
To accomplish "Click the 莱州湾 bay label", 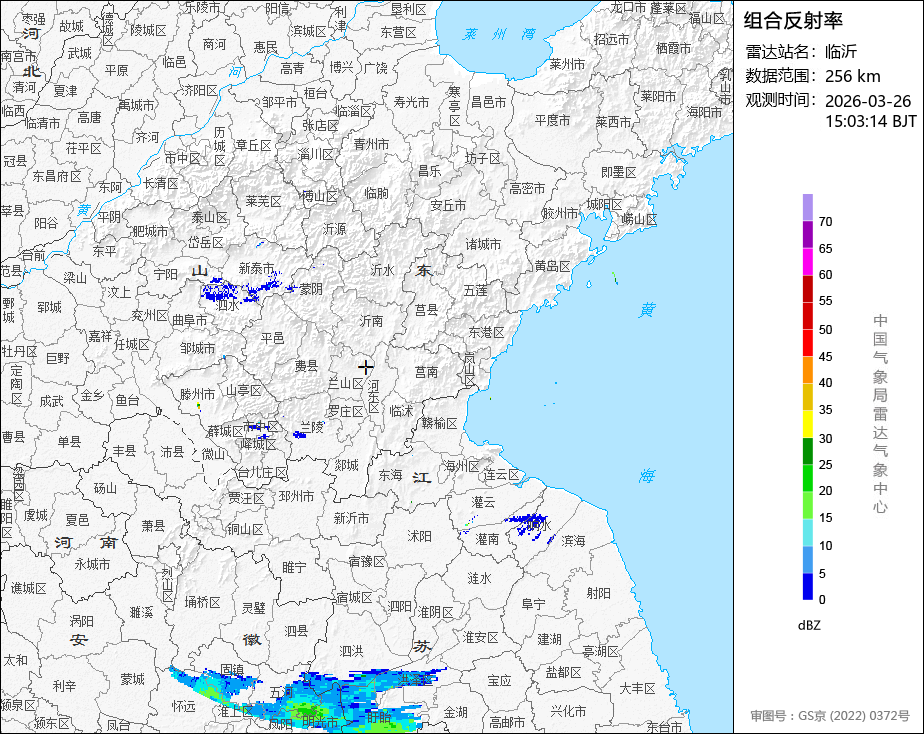I will 499,35.
